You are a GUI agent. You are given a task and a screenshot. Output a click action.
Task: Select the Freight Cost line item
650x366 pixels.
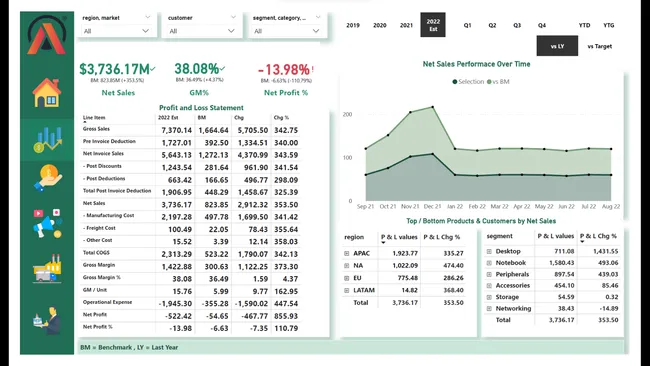[99, 228]
